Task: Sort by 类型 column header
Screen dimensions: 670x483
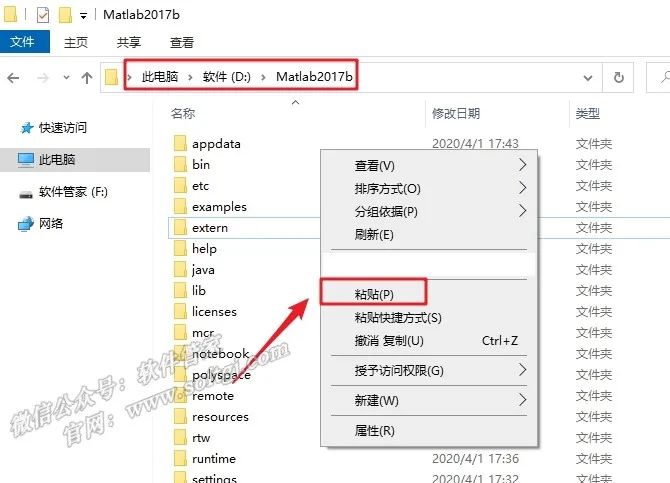Action: coord(588,114)
